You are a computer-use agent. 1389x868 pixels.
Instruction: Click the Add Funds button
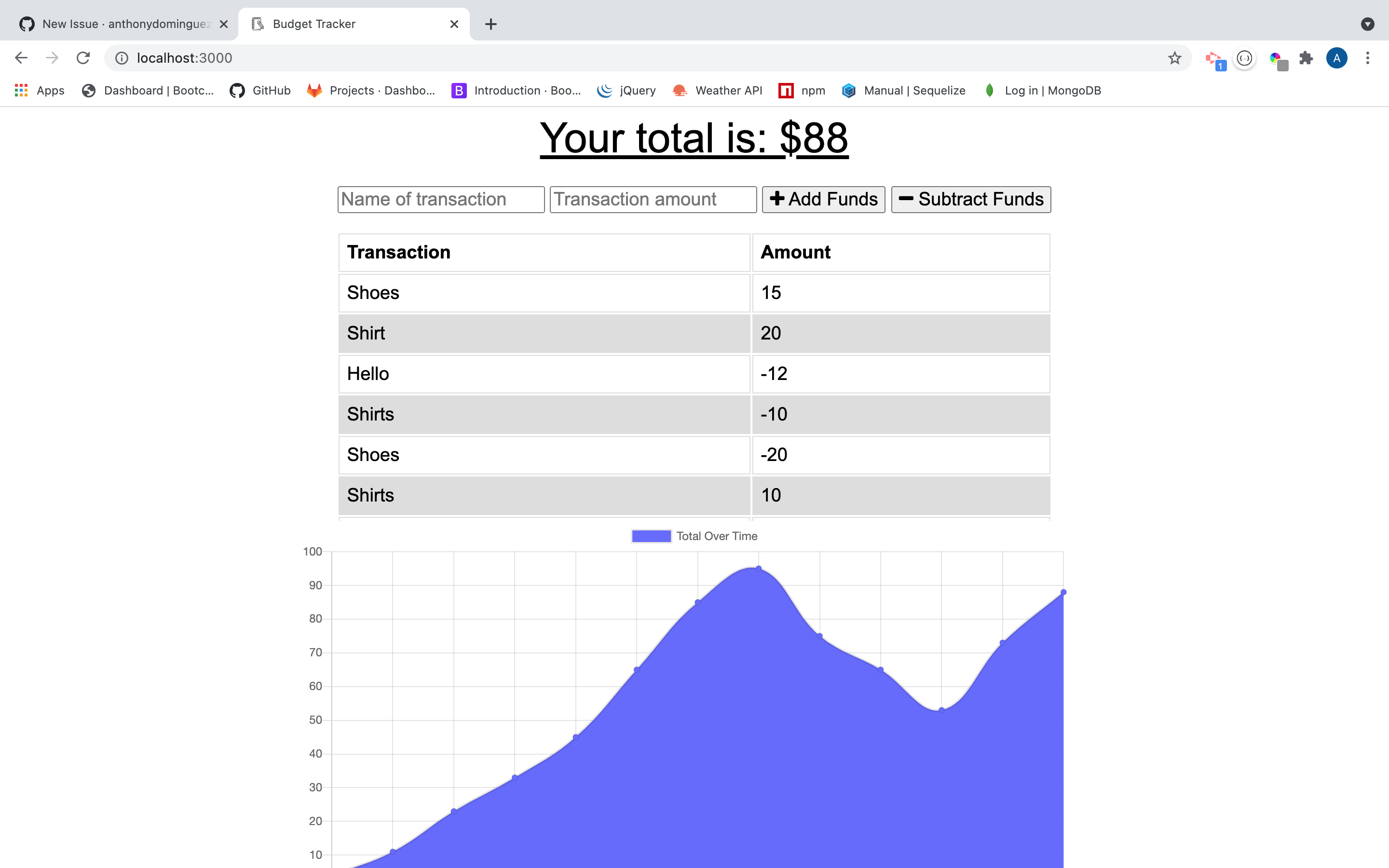(823, 199)
